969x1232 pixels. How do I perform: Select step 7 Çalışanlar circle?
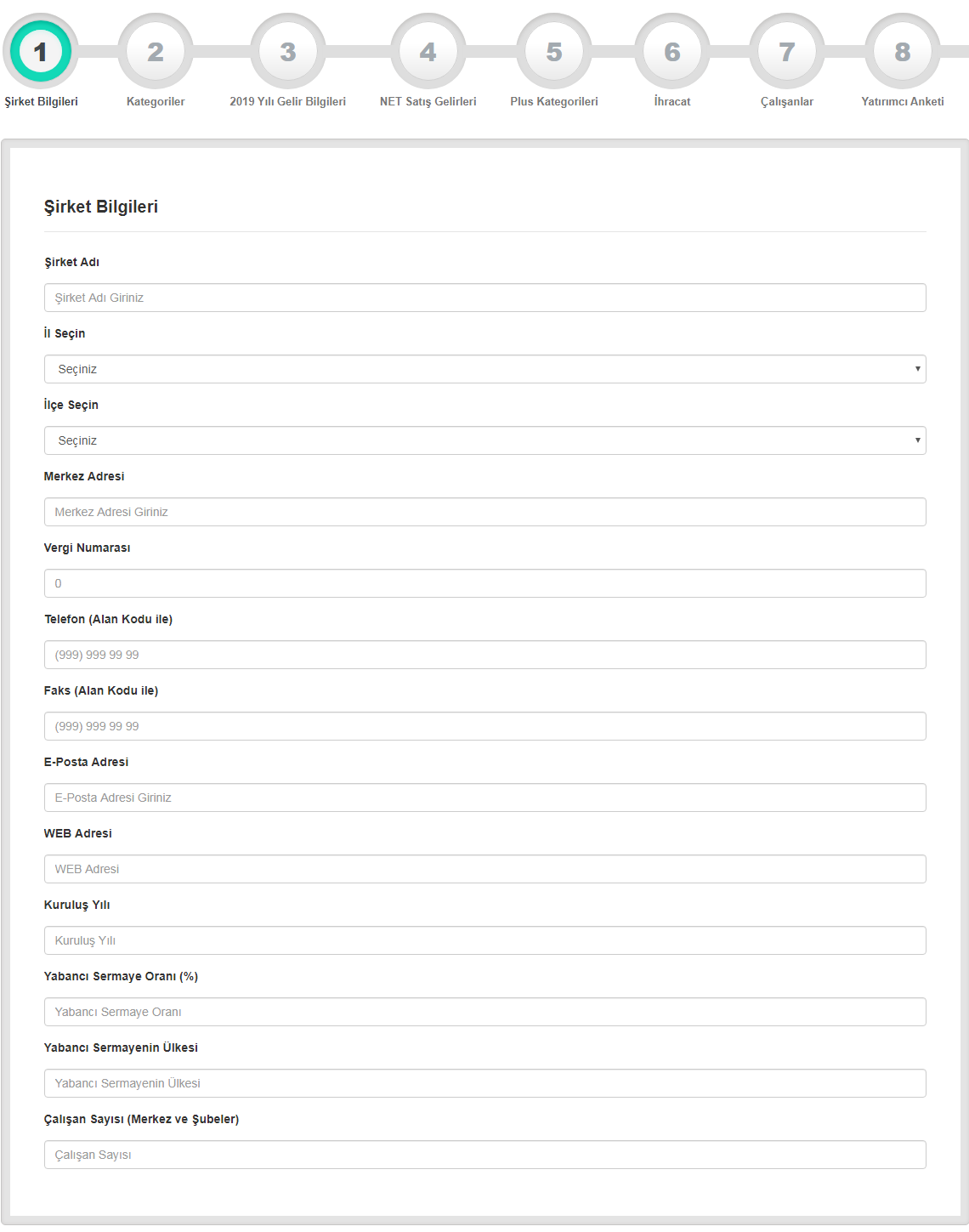coord(787,52)
